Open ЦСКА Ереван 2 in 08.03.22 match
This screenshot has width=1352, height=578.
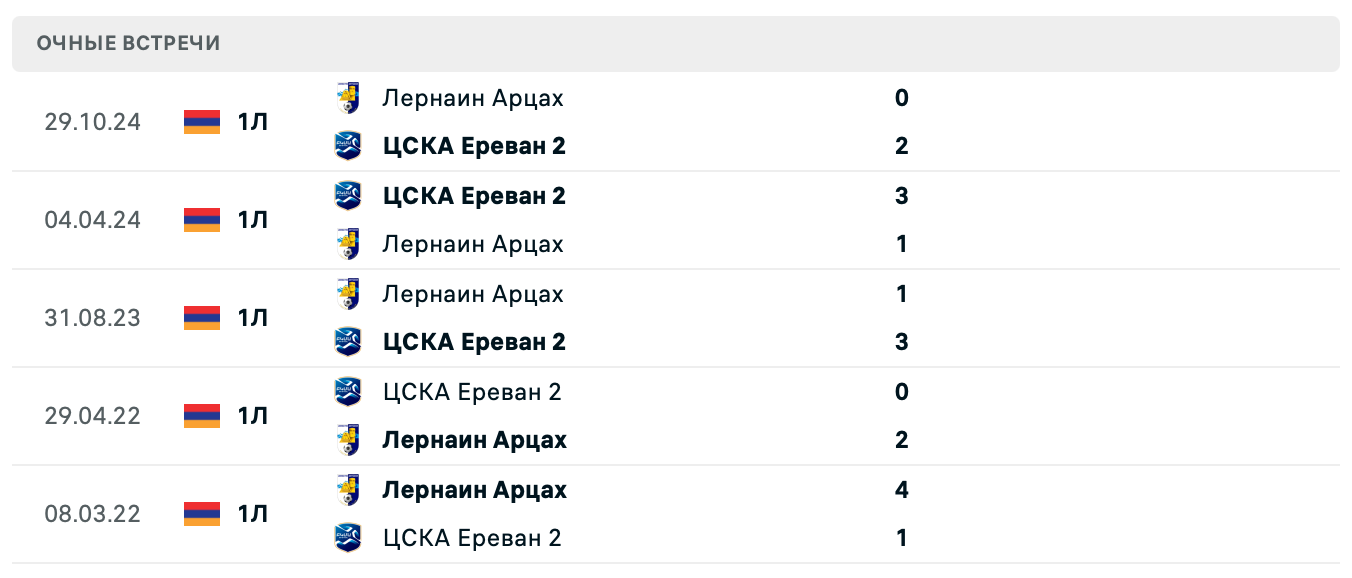(x=472, y=538)
